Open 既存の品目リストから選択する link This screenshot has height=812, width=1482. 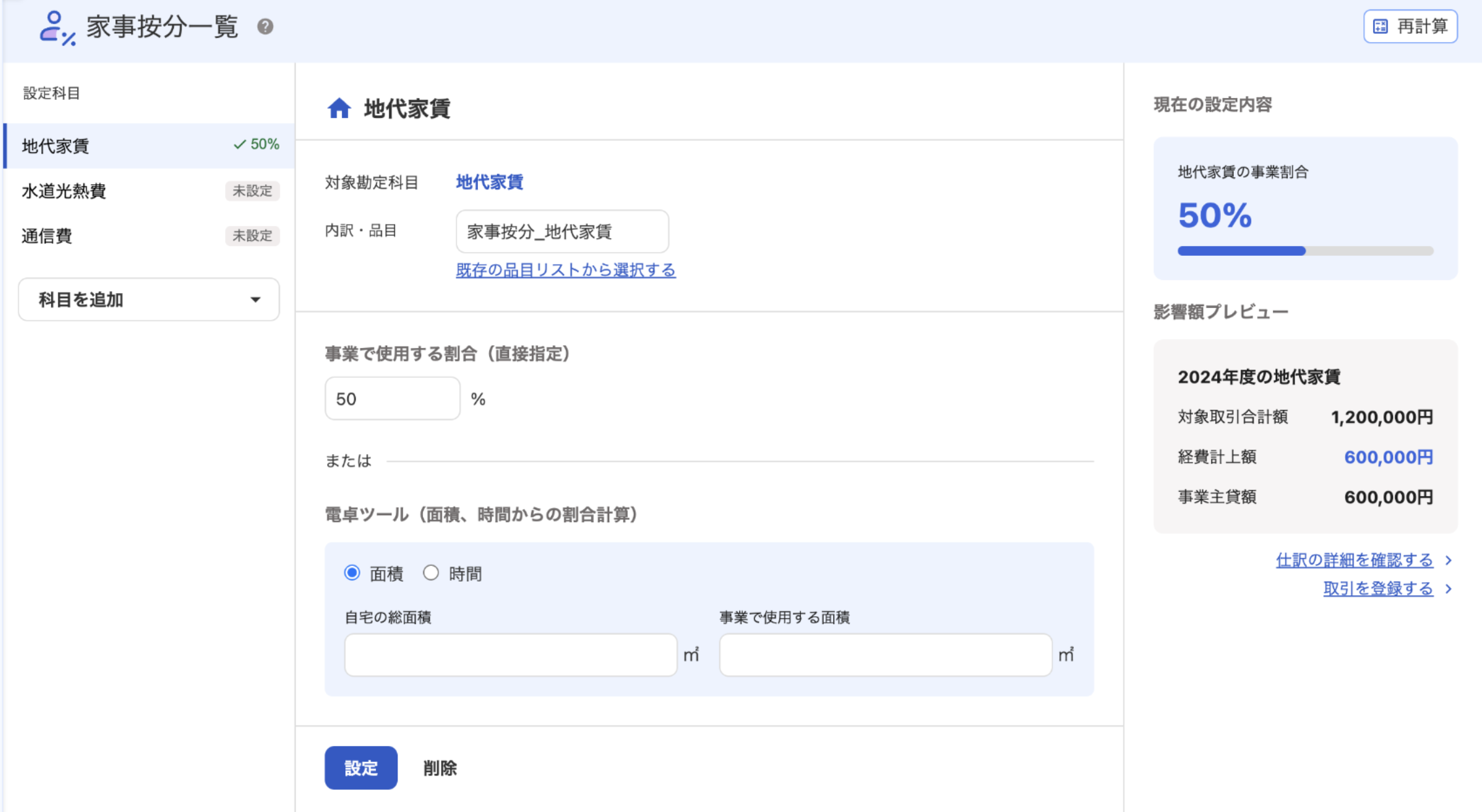click(x=566, y=270)
